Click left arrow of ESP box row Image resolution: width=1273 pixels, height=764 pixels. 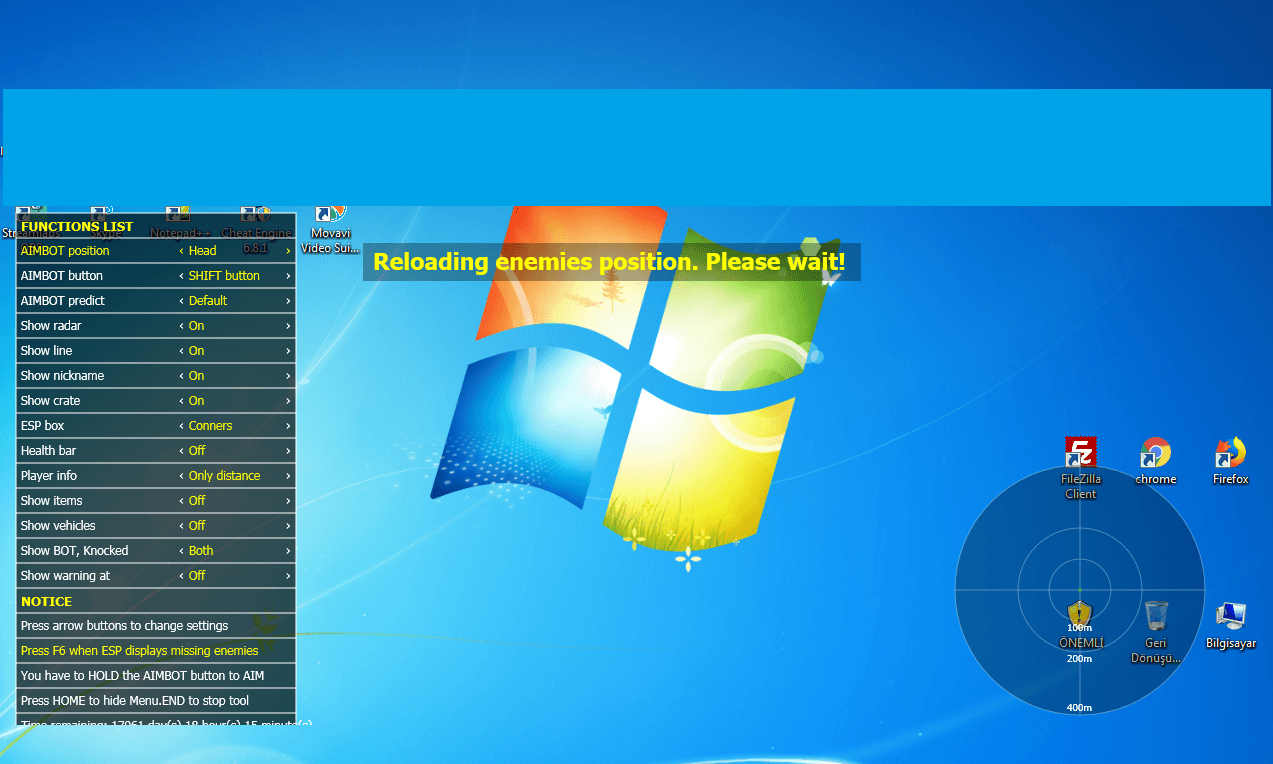coord(181,426)
